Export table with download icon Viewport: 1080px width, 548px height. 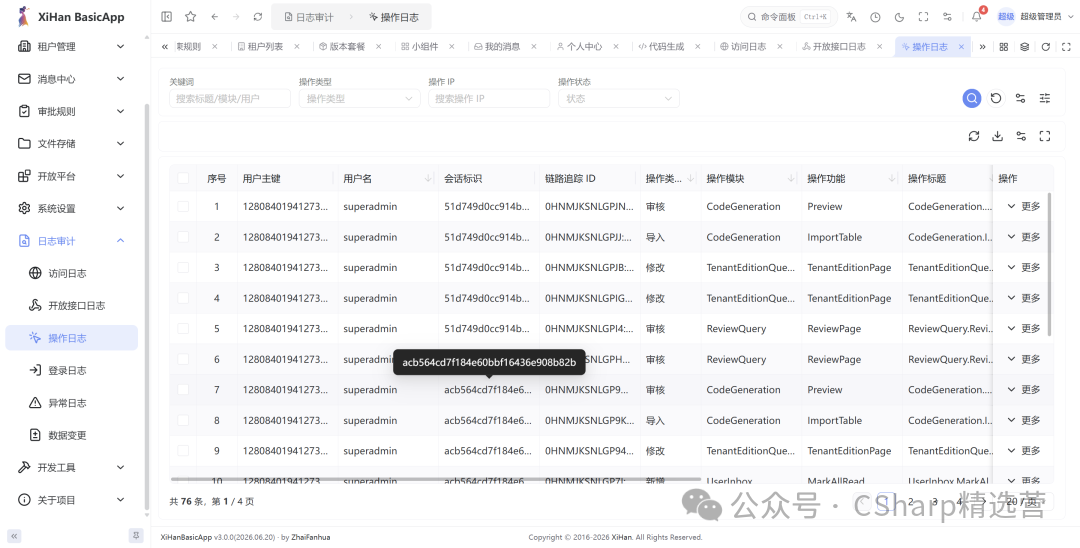997,136
